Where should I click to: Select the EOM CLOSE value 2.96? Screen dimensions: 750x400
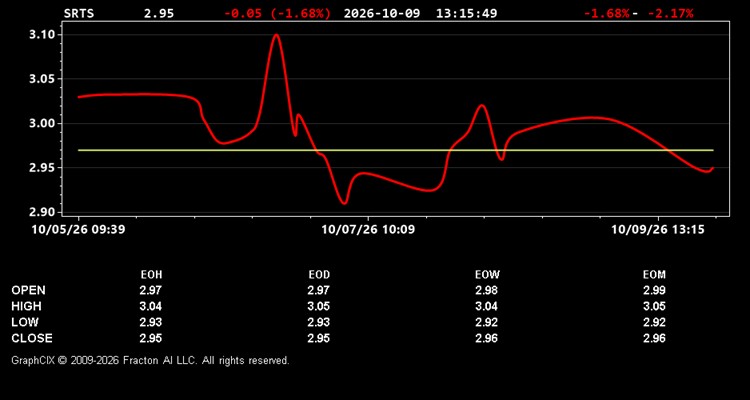(654, 338)
